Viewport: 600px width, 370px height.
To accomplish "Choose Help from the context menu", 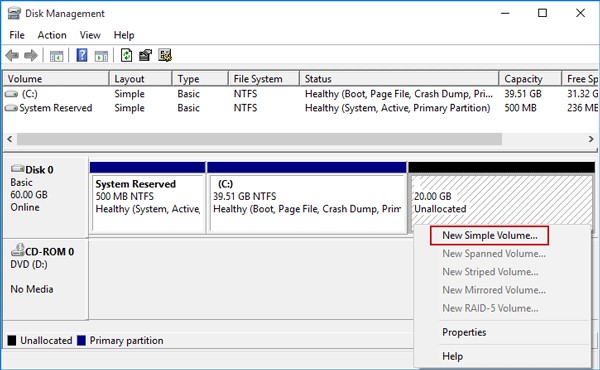I will pyautogui.click(x=452, y=356).
